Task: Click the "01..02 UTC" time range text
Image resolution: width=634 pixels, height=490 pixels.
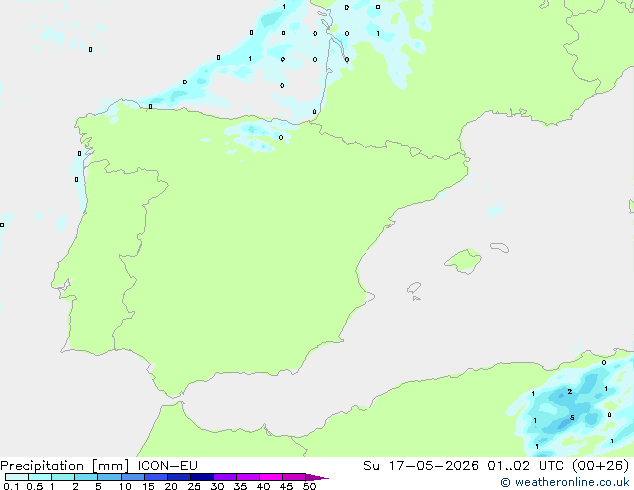Action: coord(526,465)
